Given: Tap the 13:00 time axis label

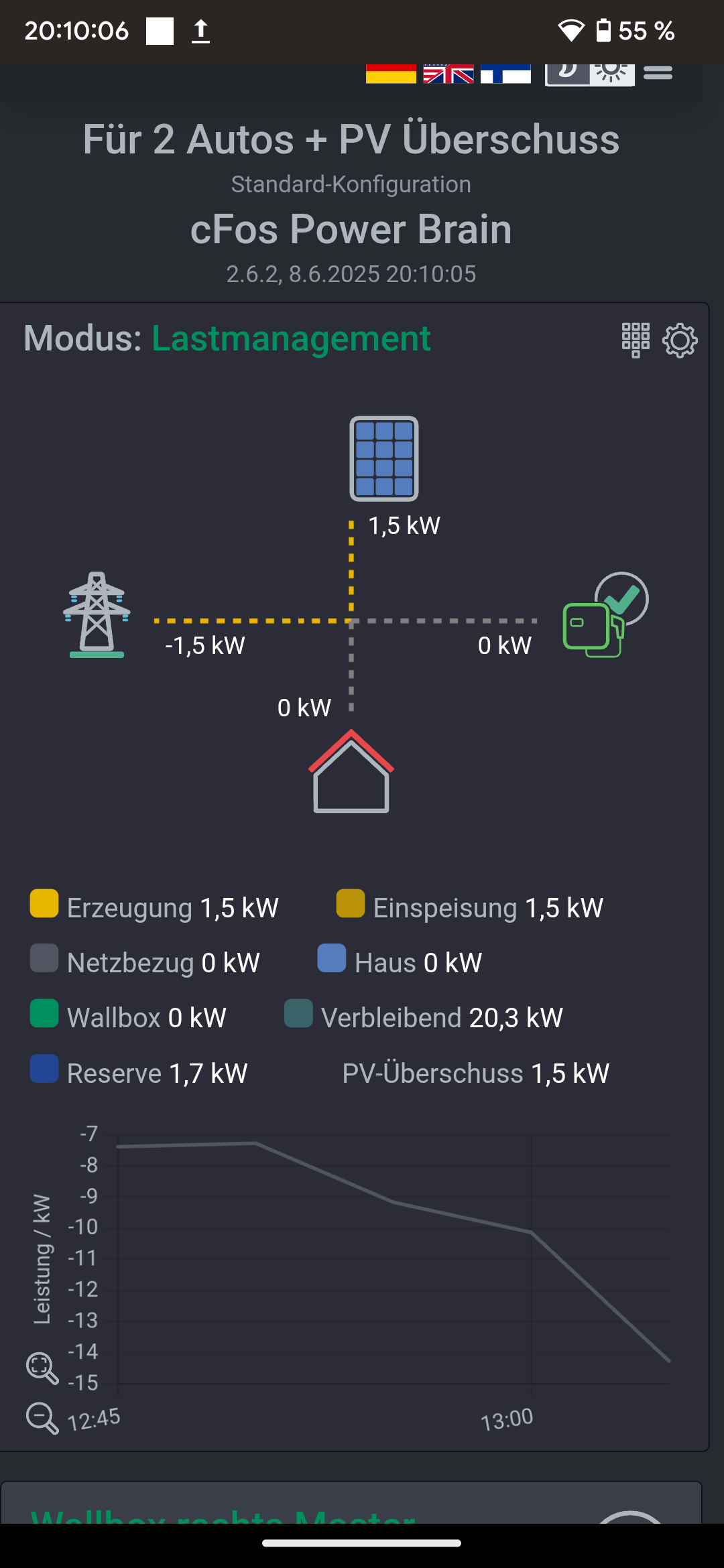Looking at the screenshot, I should pos(507,1419).
